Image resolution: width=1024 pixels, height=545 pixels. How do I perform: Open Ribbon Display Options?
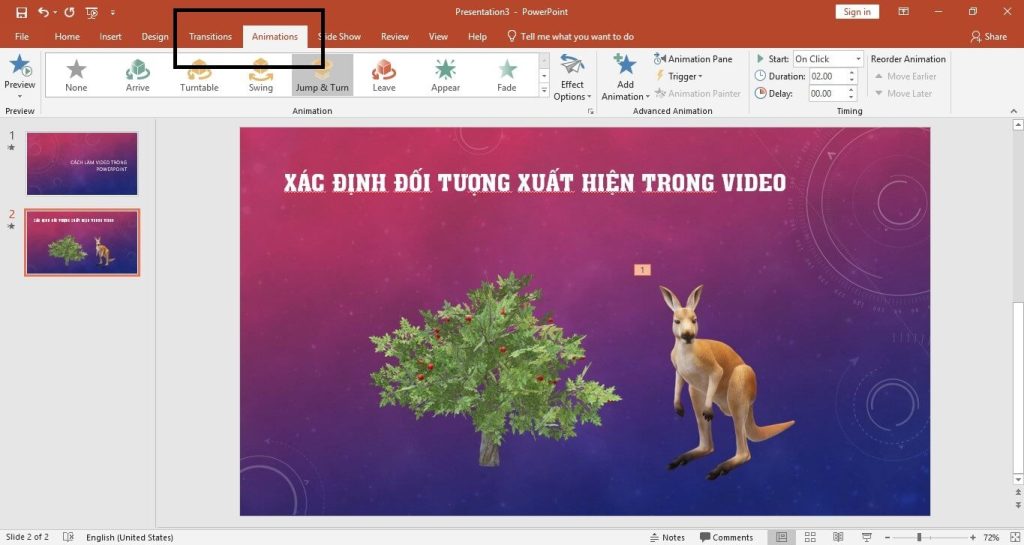(904, 12)
